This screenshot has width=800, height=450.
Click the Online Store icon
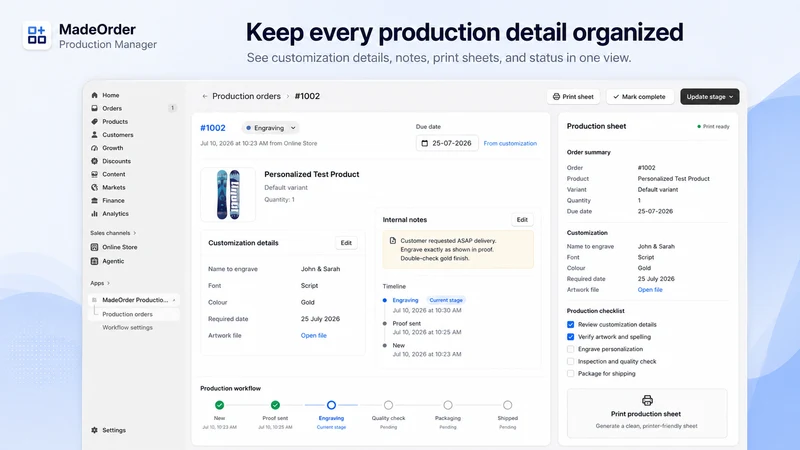click(x=94, y=247)
